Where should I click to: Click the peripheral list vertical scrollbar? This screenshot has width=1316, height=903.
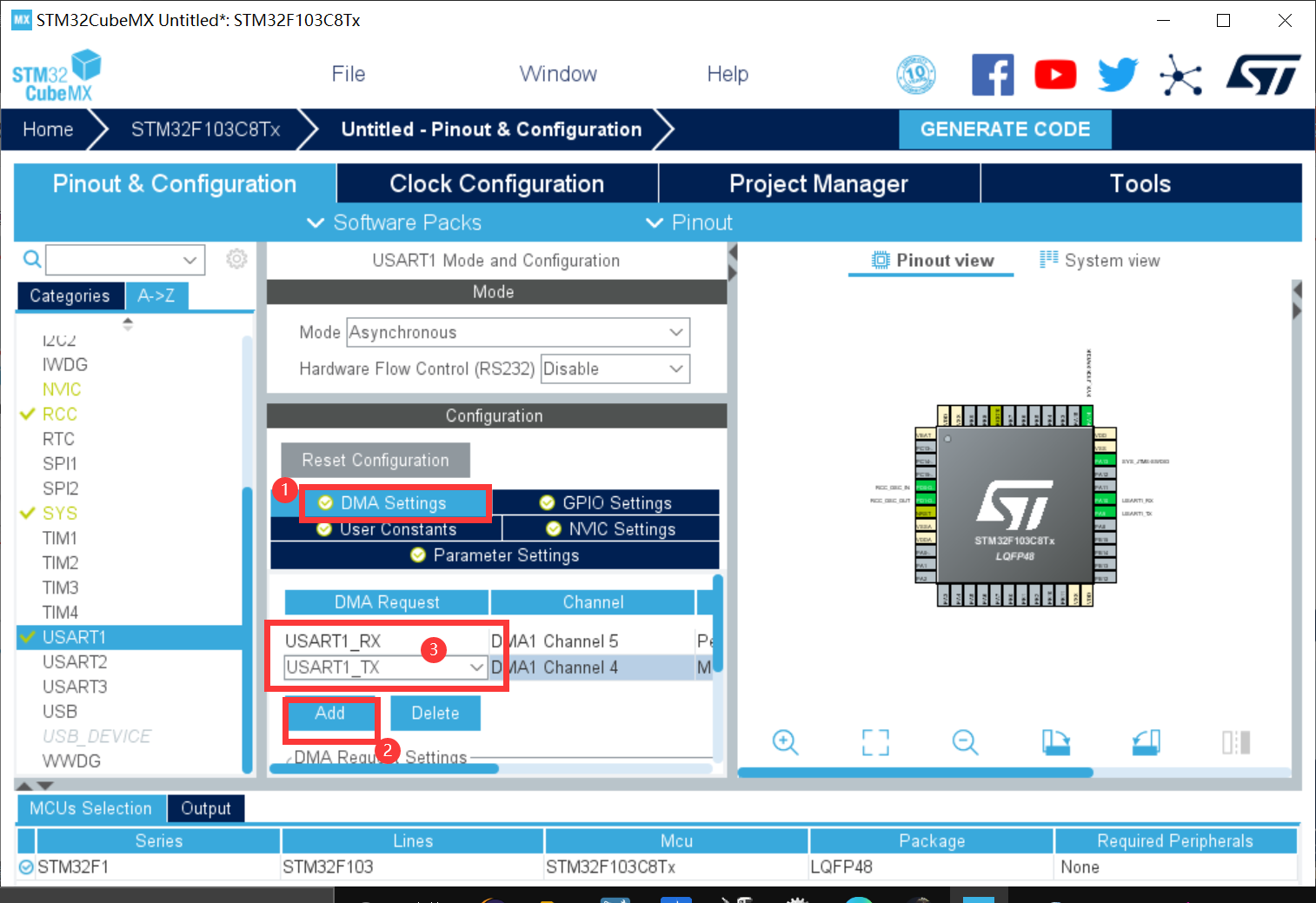point(247,630)
